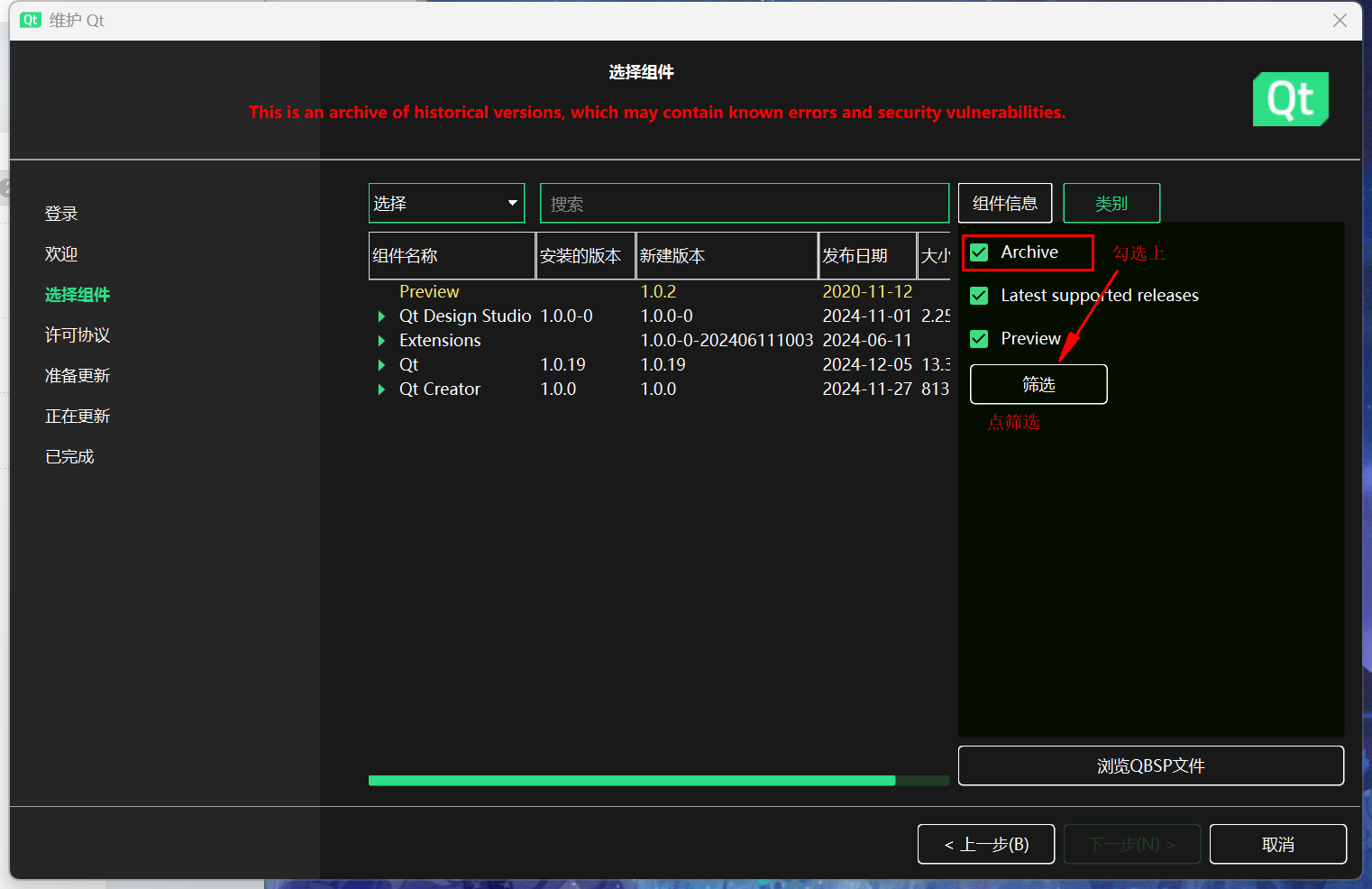Uncheck the Archive checkbox

click(980, 252)
